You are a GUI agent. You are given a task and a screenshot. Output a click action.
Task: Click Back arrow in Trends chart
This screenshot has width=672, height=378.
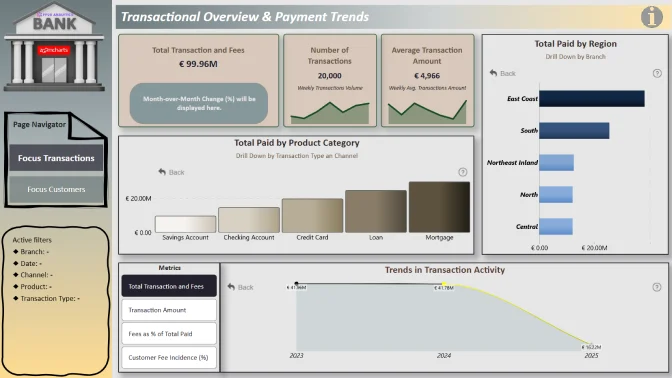[x=240, y=287]
